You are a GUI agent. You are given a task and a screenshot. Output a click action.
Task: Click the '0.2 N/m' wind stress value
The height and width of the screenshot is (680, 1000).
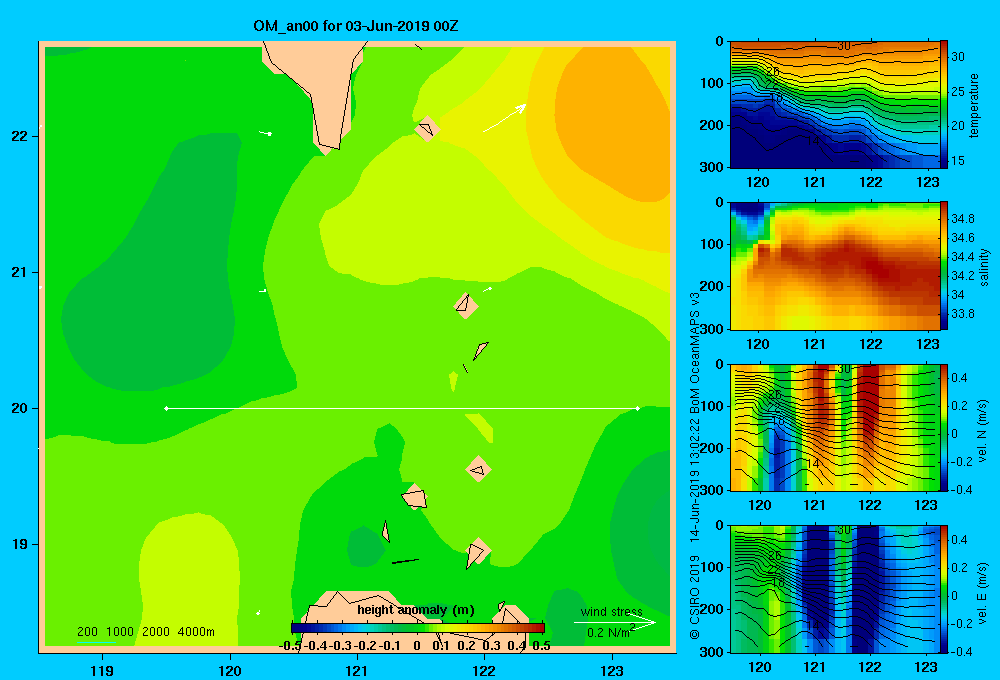point(610,632)
